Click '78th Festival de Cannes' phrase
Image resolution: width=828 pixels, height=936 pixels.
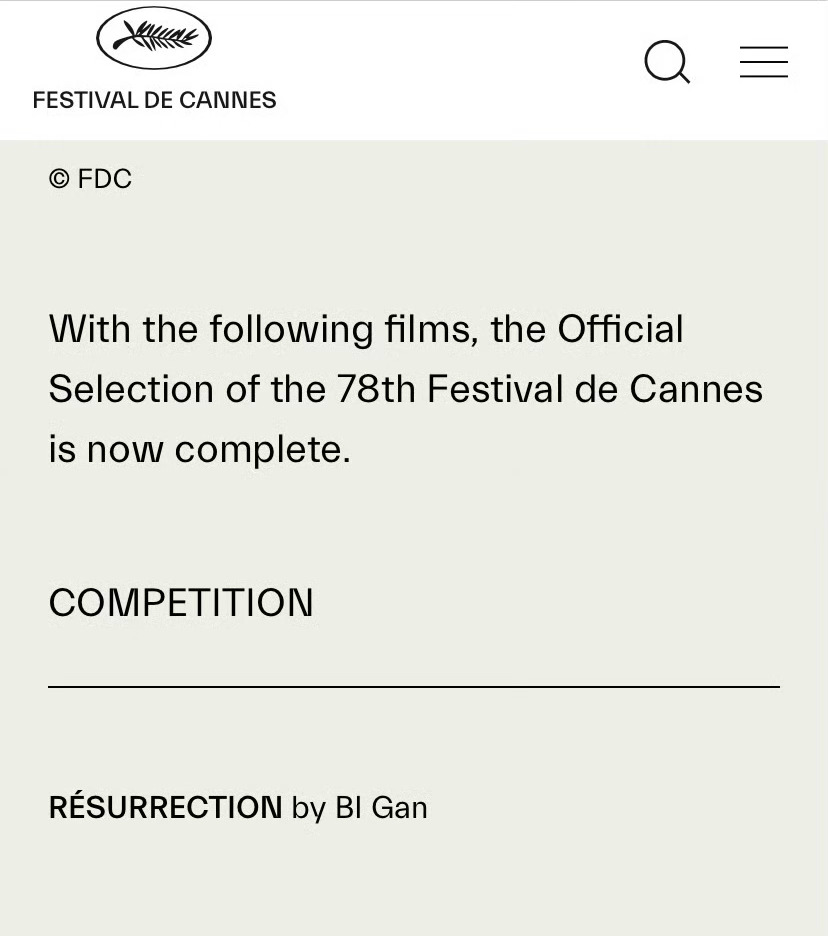pos(549,389)
